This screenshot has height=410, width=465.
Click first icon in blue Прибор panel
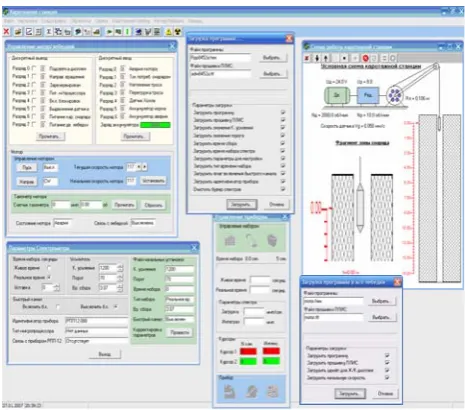coord(229,391)
